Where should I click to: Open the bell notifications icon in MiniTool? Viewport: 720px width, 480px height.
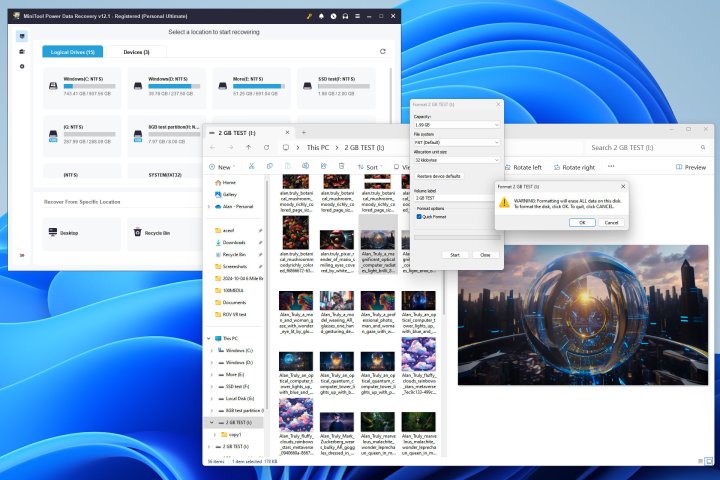pos(321,16)
